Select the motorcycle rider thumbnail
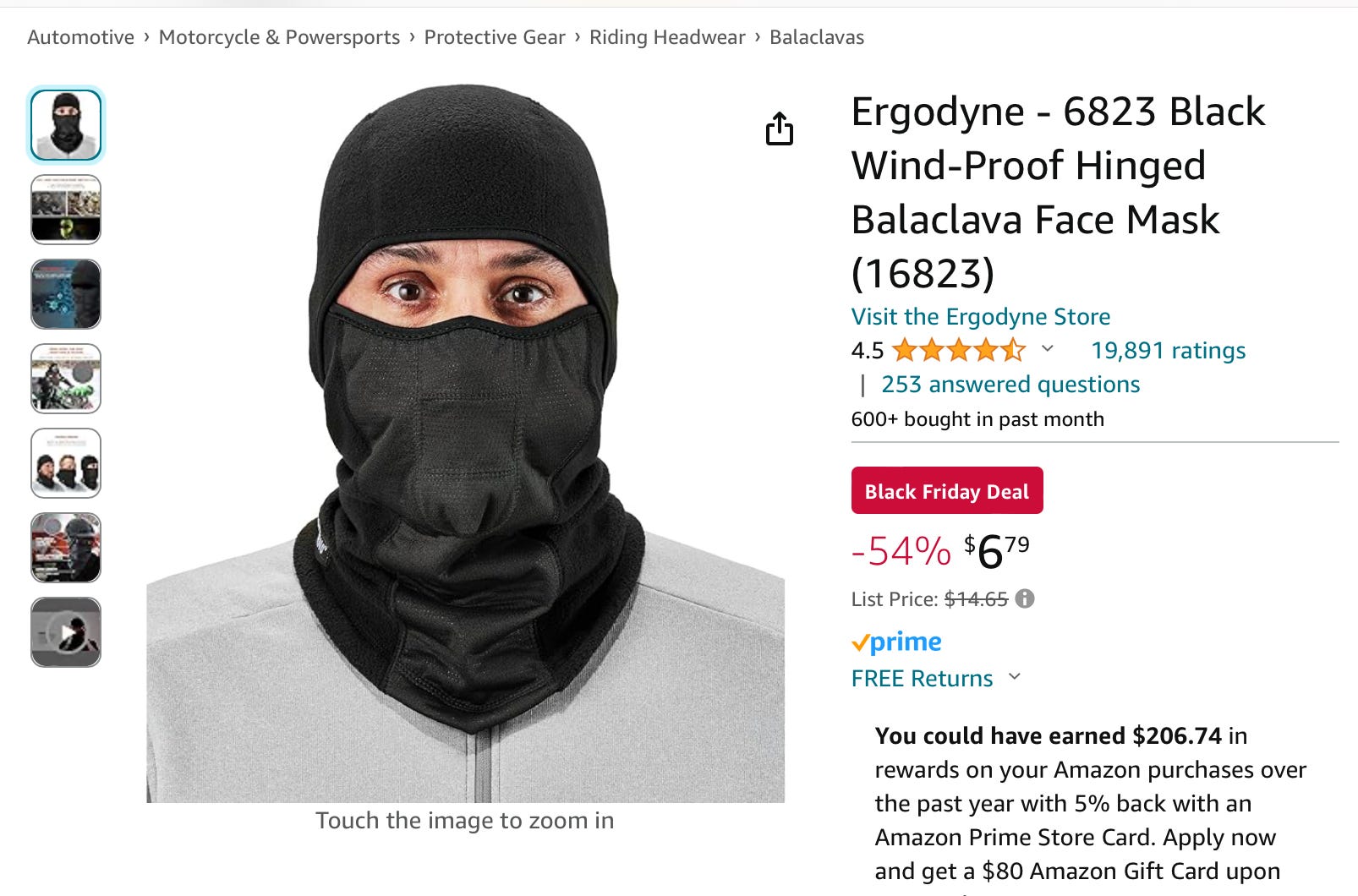The width and height of the screenshot is (1358, 896). click(66, 379)
